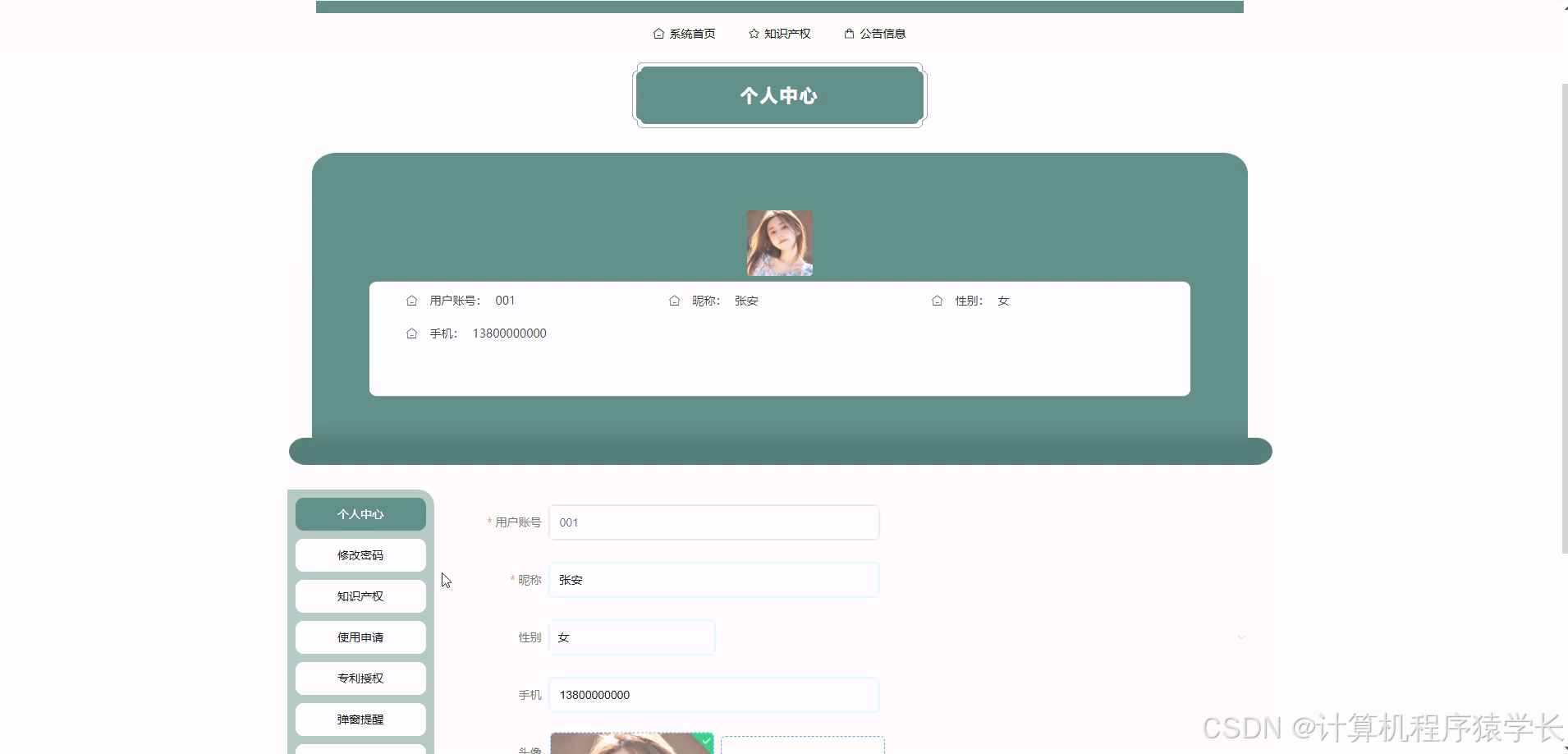Click the profile avatar photo at the top
The height and width of the screenshot is (754, 1568).
[x=778, y=243]
